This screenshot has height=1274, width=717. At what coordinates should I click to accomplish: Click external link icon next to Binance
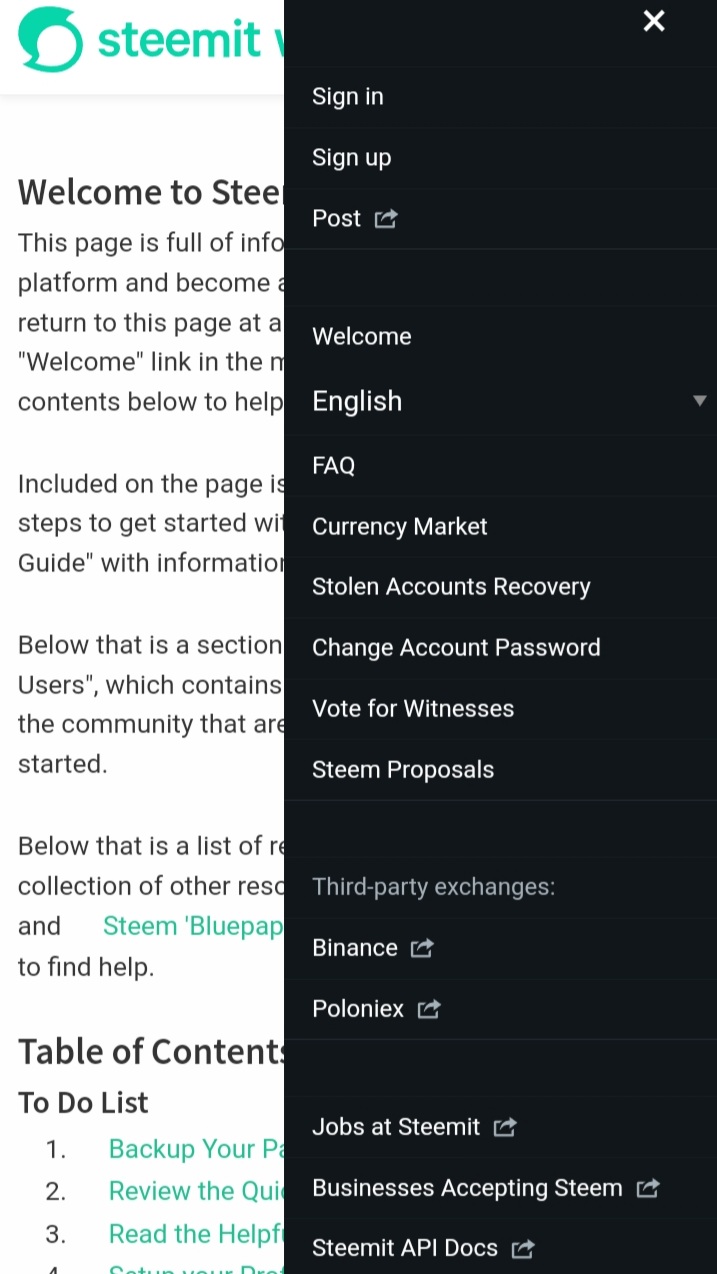(422, 948)
